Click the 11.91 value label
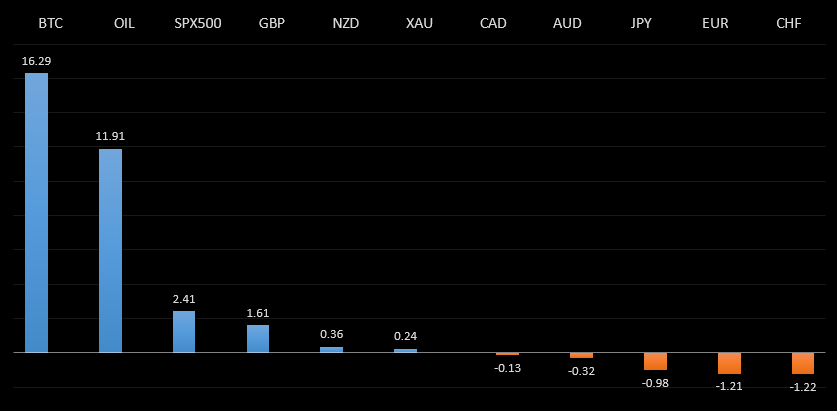The height and width of the screenshot is (411, 837). click(110, 136)
